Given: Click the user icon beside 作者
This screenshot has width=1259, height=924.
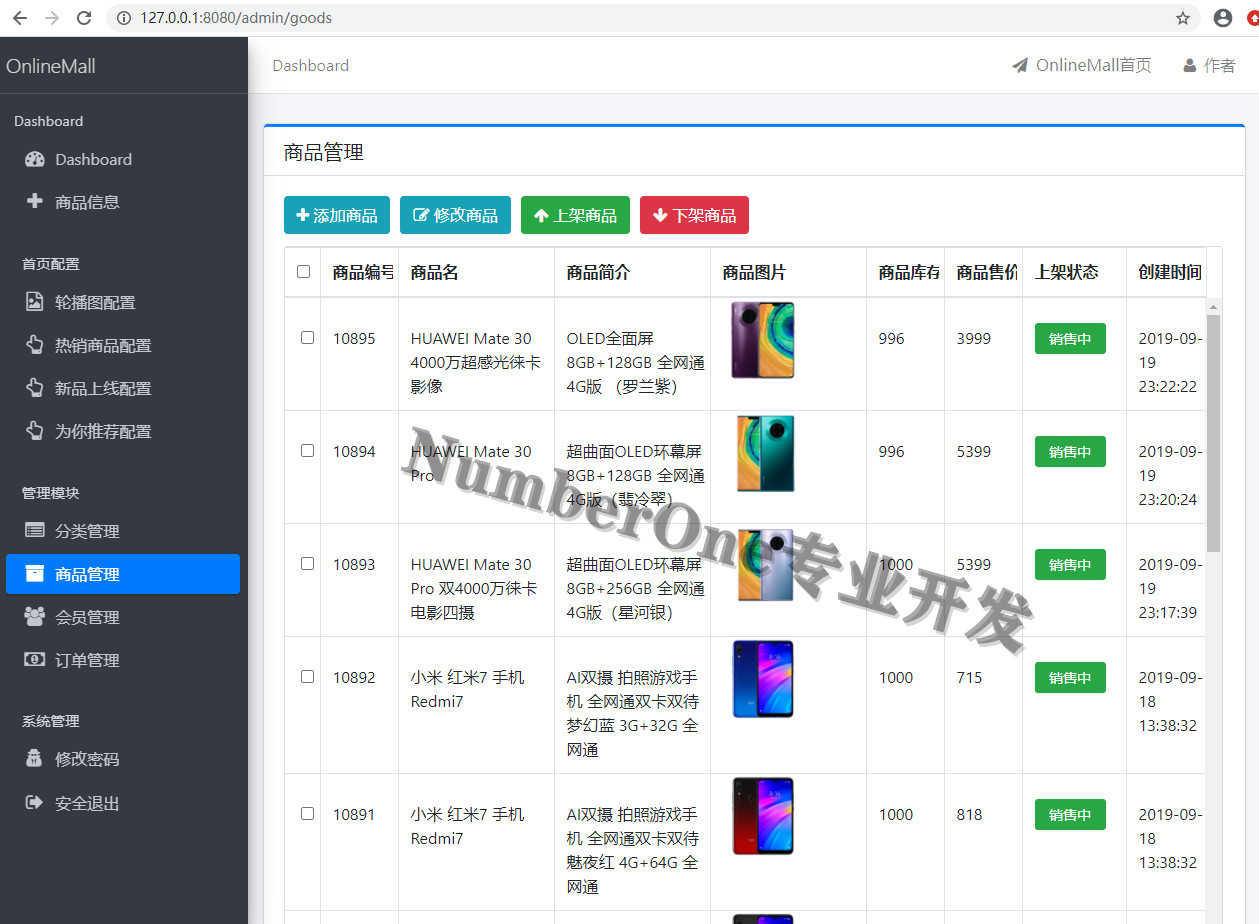Looking at the screenshot, I should coord(1189,66).
